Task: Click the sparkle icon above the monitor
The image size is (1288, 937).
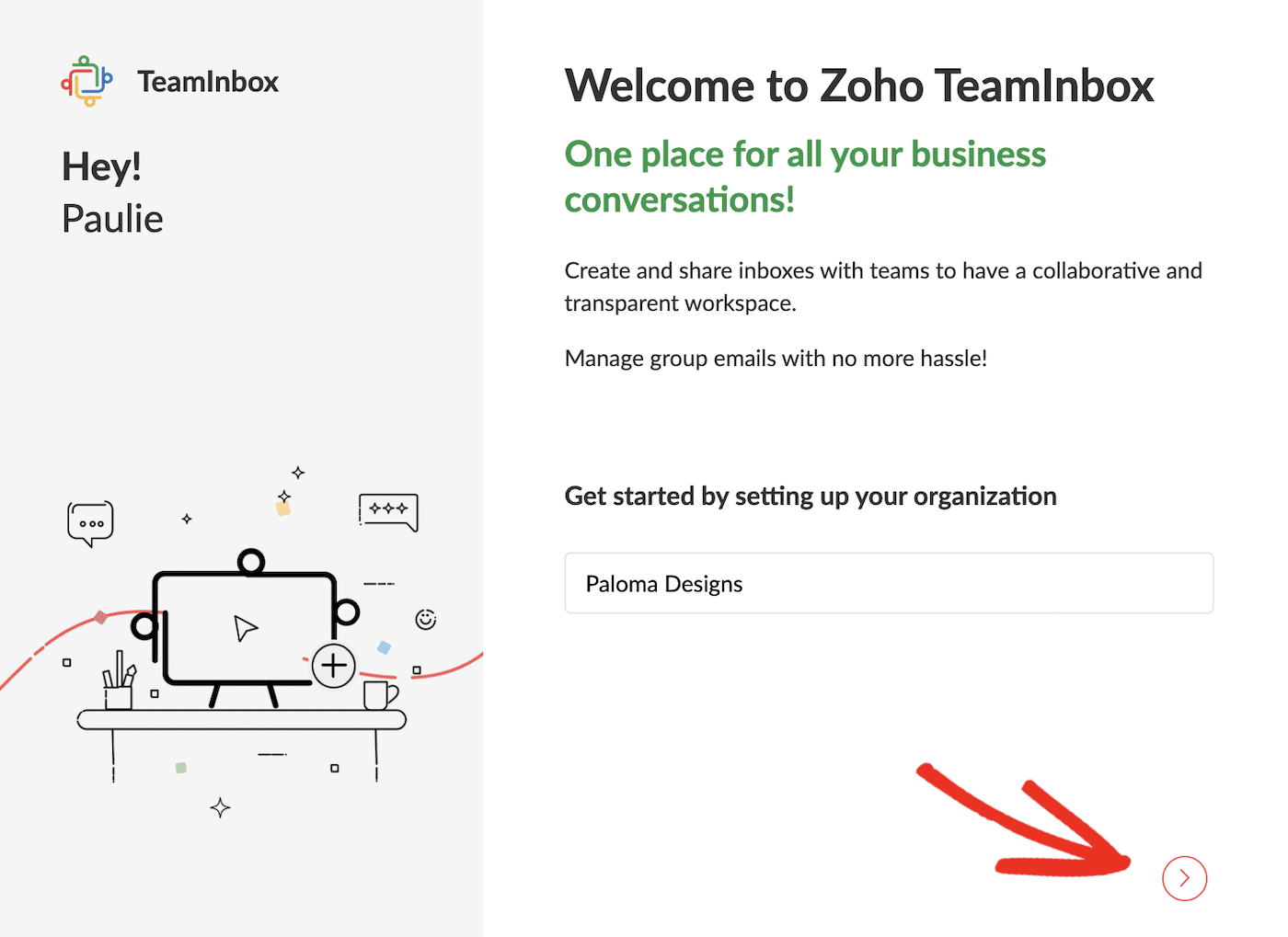Action: tap(298, 472)
